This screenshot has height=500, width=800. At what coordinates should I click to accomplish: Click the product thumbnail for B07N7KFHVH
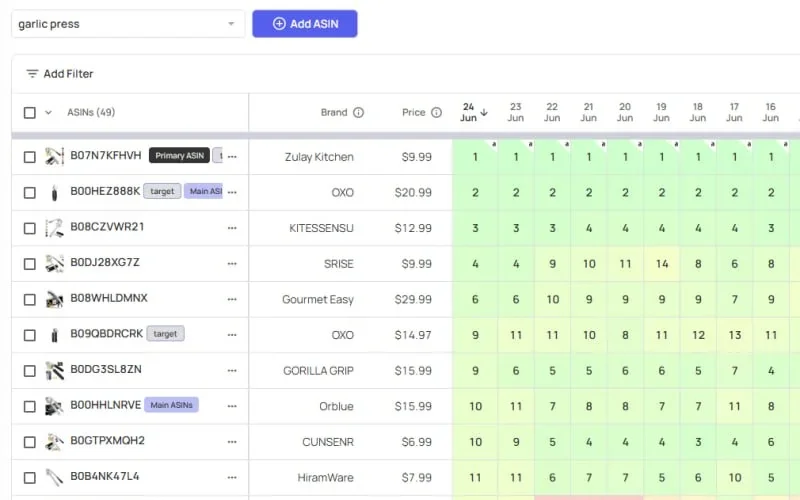click(54, 157)
